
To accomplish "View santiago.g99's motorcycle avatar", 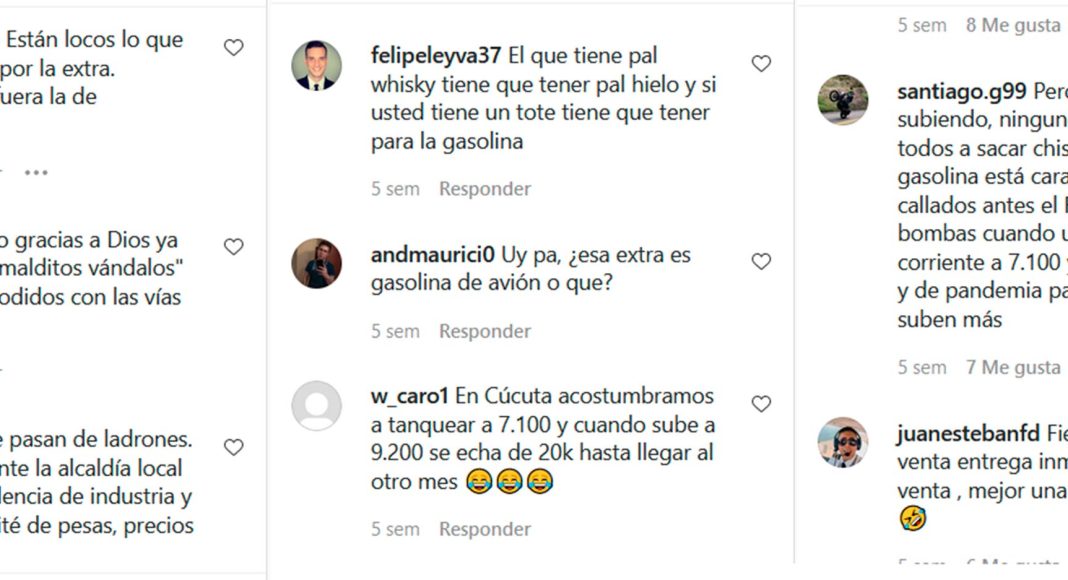I will (x=843, y=100).
